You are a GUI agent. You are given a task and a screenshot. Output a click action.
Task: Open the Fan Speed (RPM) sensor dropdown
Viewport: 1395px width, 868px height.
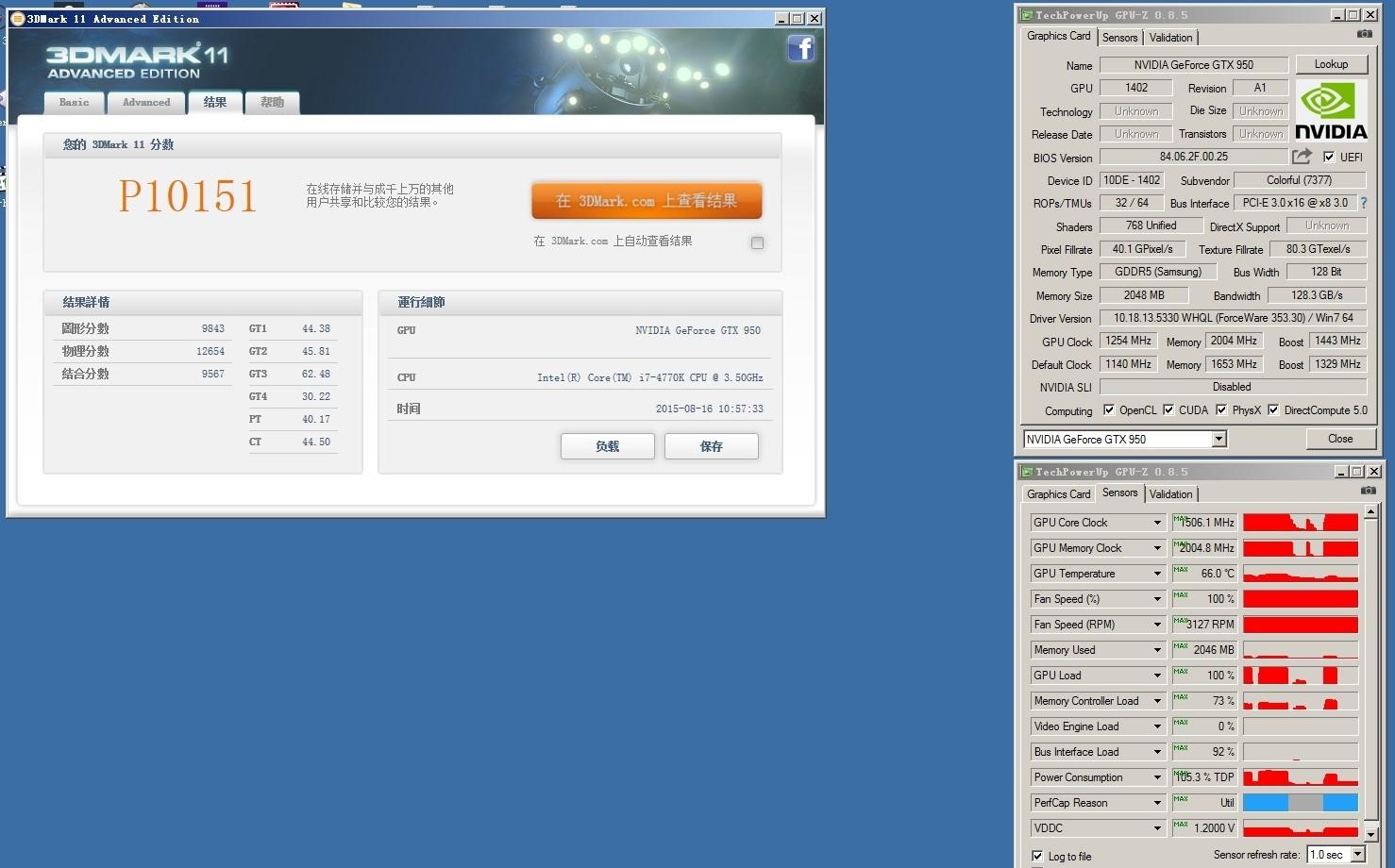1157,625
